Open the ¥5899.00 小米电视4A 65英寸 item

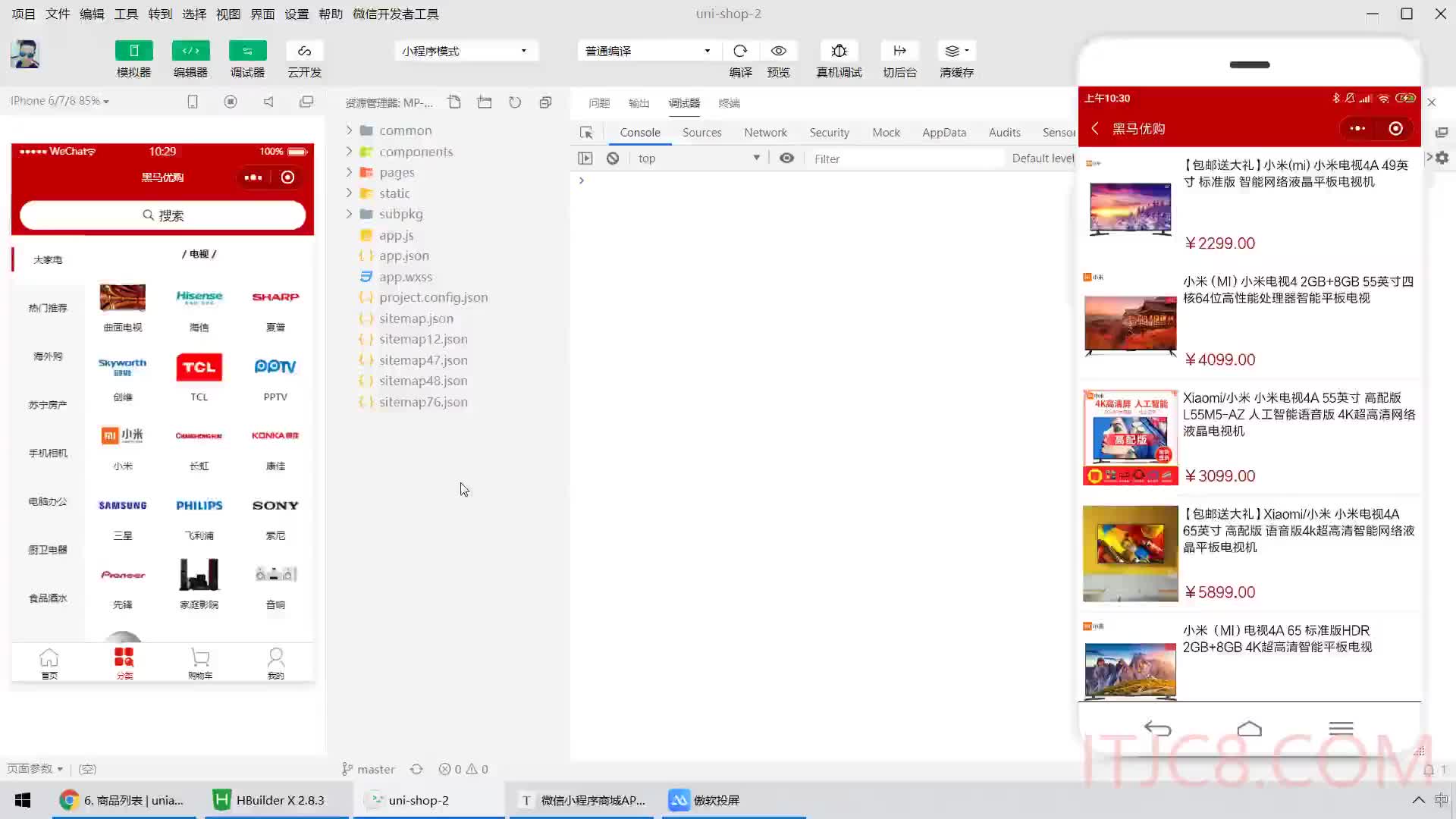[x=1250, y=554]
